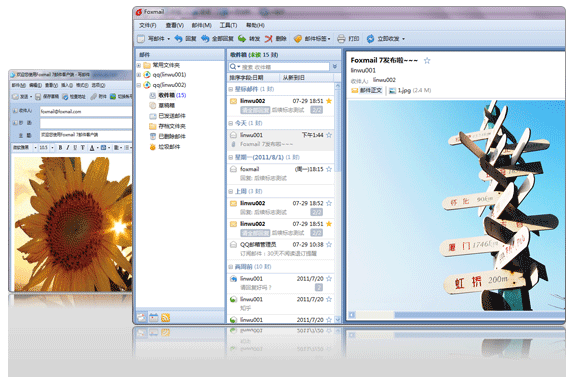Open the RSS feed icon at sidebar bottom

(x=166, y=318)
